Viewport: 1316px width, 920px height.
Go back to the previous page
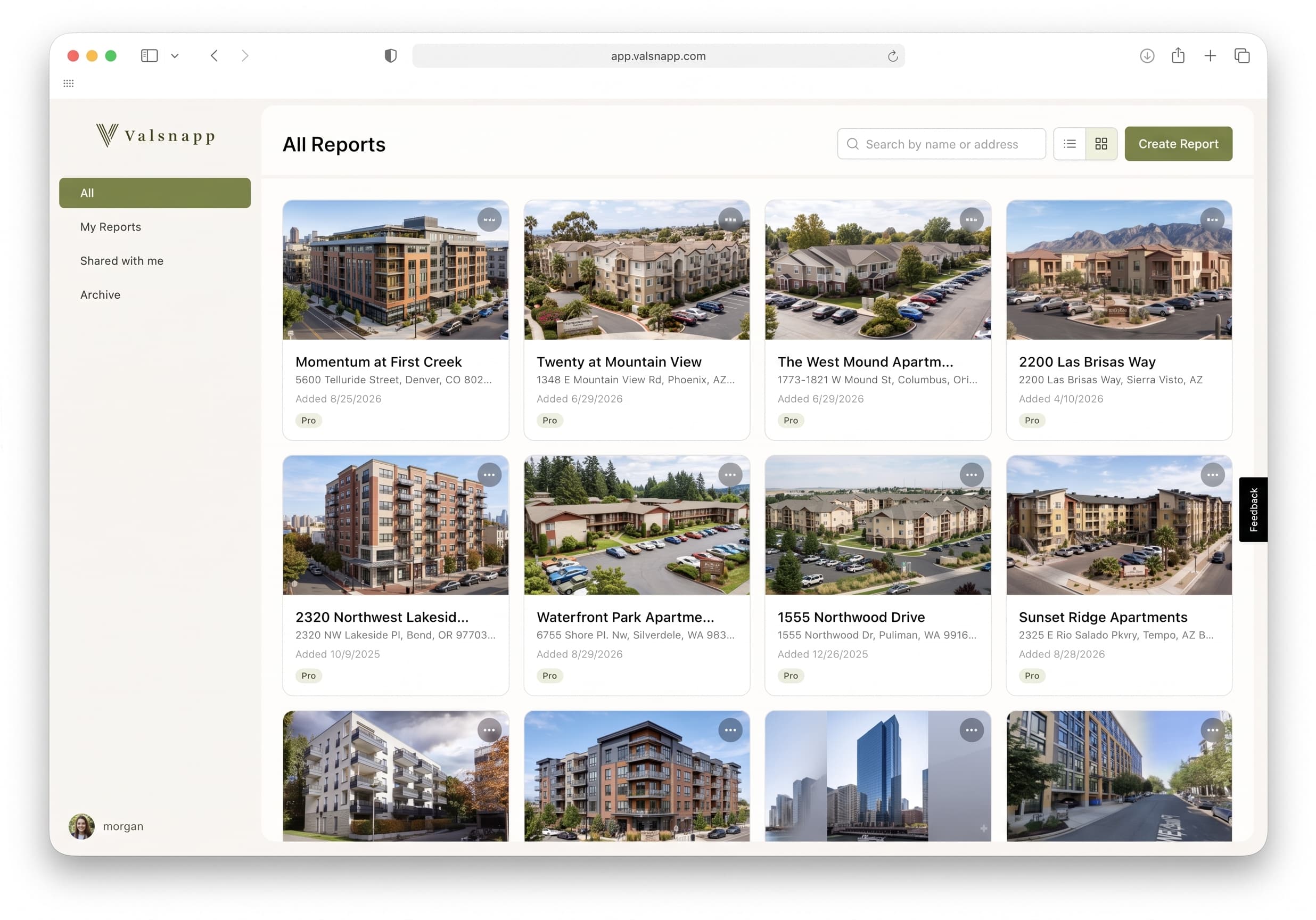tap(215, 55)
